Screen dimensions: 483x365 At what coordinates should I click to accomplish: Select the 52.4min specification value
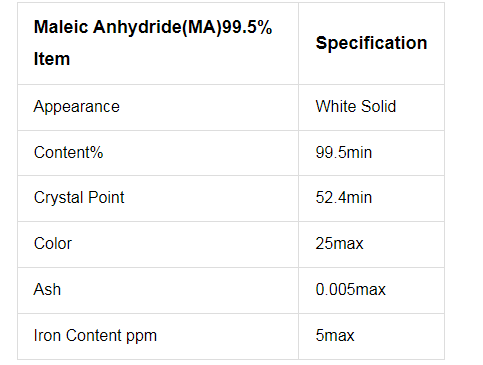coord(344,197)
